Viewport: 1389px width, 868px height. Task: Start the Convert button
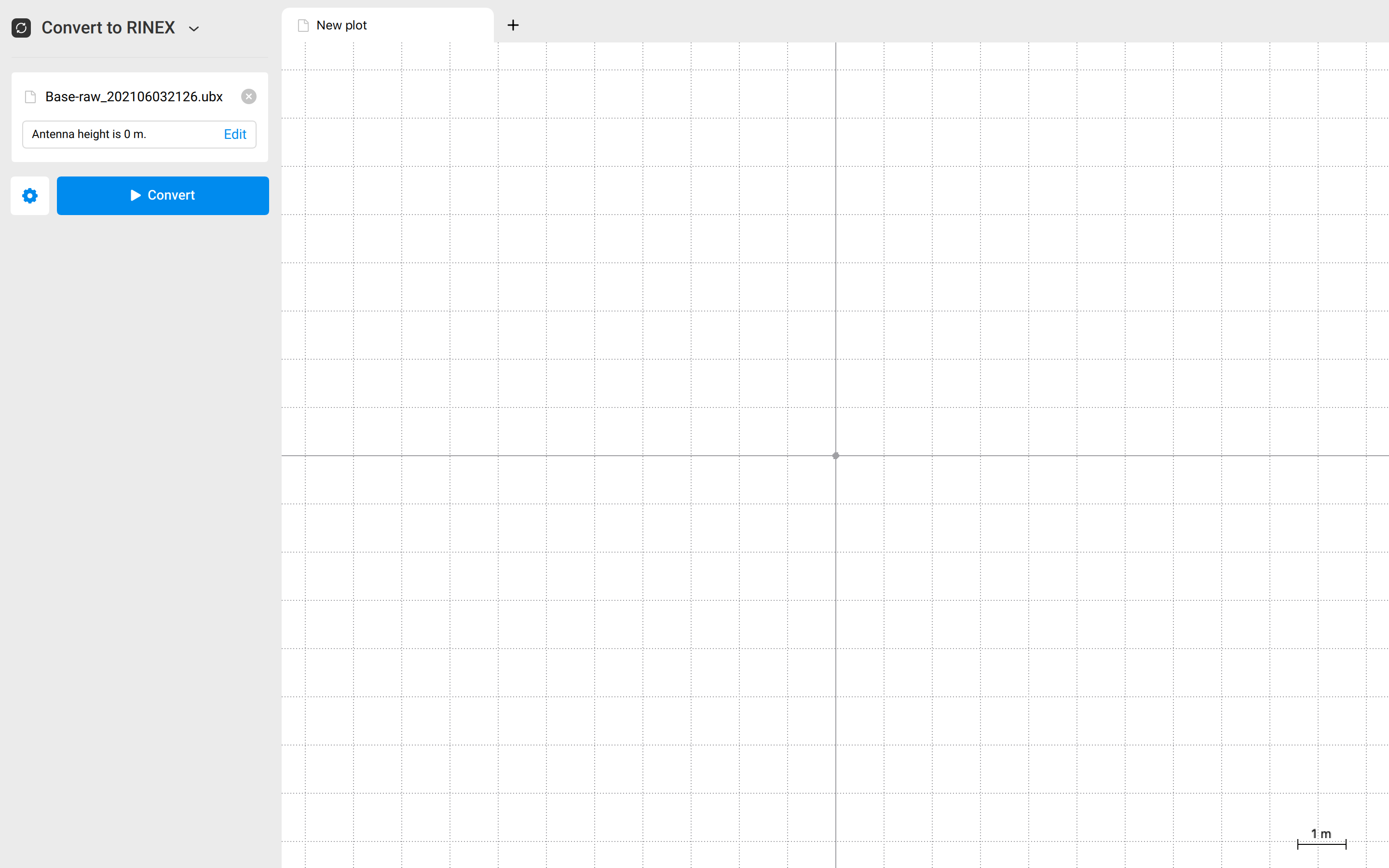[x=163, y=196]
